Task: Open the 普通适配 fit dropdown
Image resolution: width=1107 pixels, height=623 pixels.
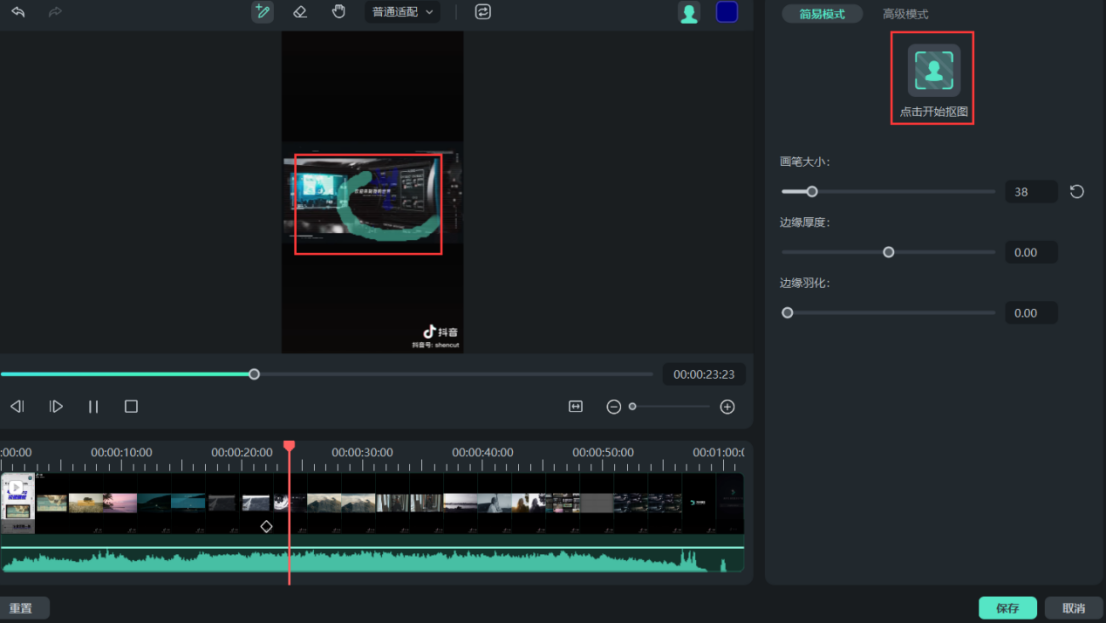Action: [x=402, y=12]
